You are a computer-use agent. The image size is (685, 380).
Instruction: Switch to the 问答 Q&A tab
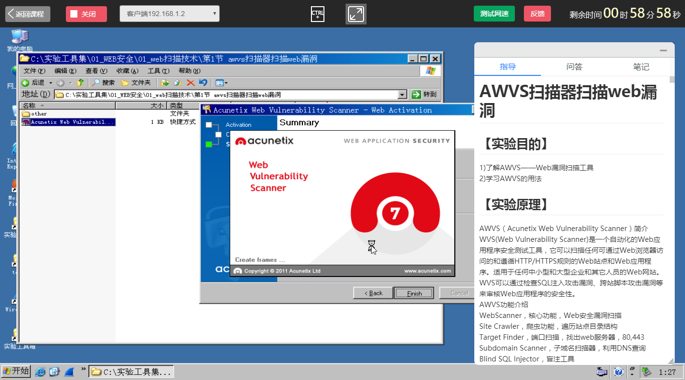coord(574,66)
